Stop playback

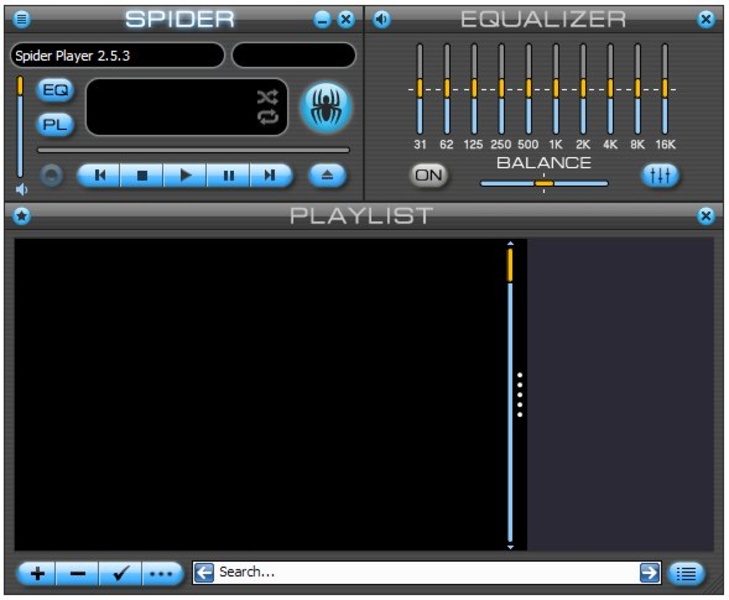tap(142, 175)
